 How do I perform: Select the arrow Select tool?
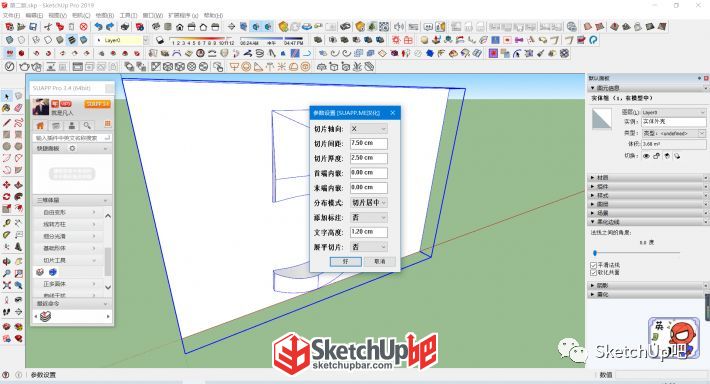6,96
